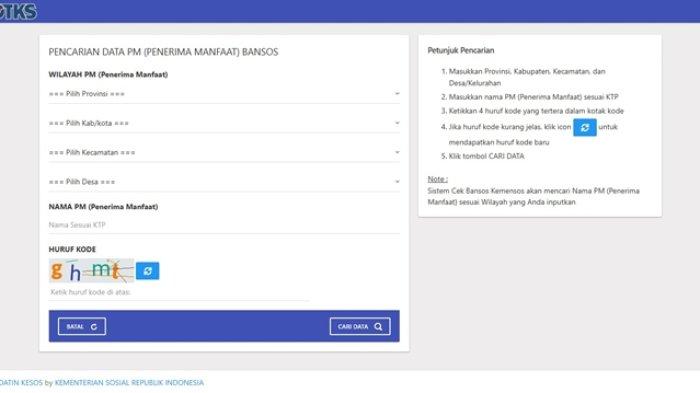Image resolution: width=700 pixels, height=393 pixels.
Task: Expand the Pilih Desa dropdown
Action: coord(224,182)
